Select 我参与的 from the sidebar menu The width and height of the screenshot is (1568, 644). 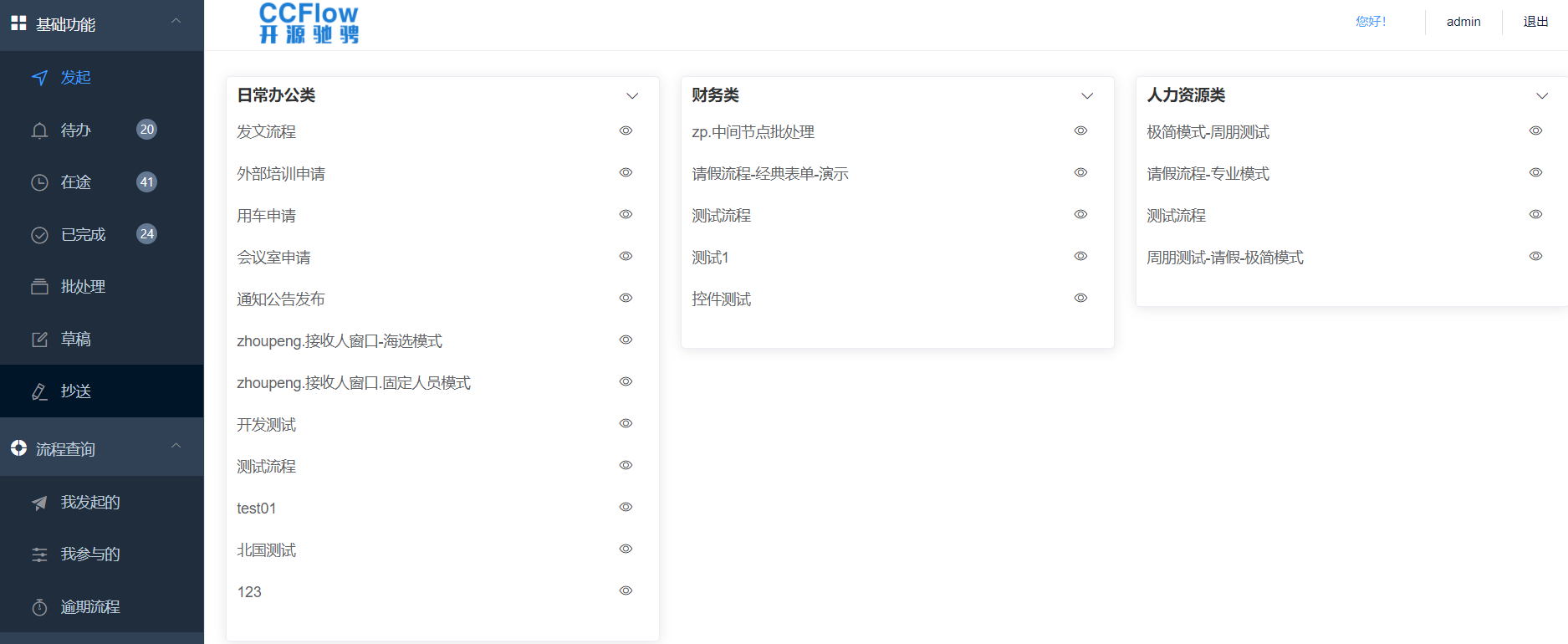(90, 555)
